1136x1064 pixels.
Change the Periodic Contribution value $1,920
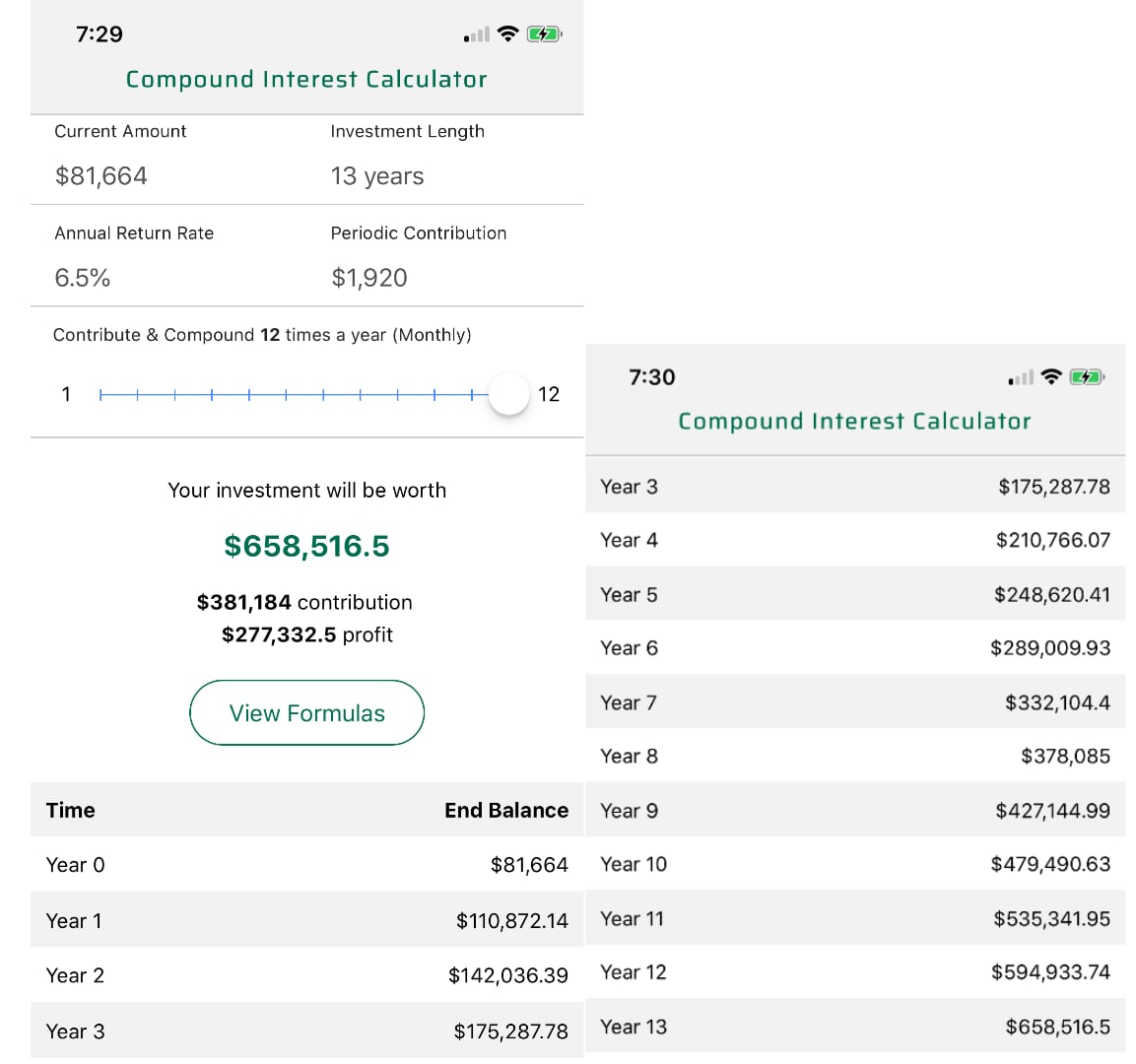tap(369, 278)
